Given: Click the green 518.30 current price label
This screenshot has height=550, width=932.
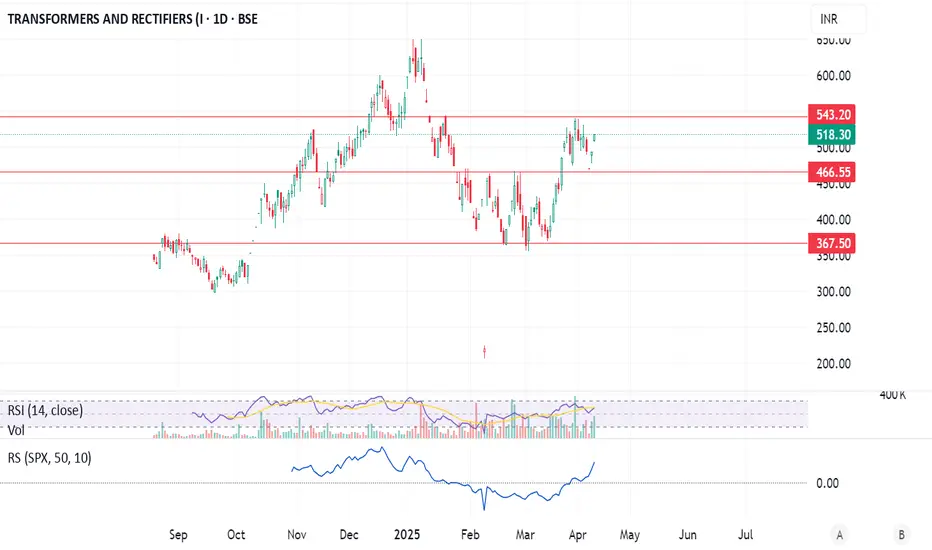Looking at the screenshot, I should tap(832, 135).
